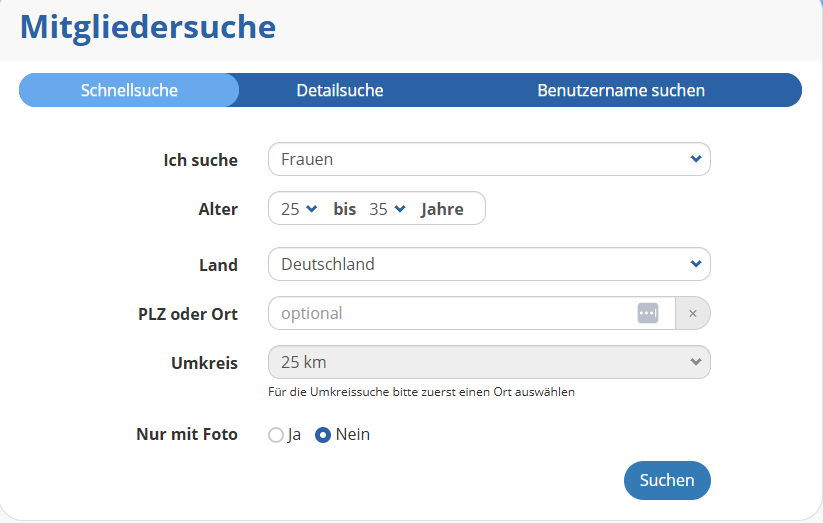The width and height of the screenshot is (823, 523).
Task: Switch to the Schnellsuche tab
Action: tap(129, 90)
